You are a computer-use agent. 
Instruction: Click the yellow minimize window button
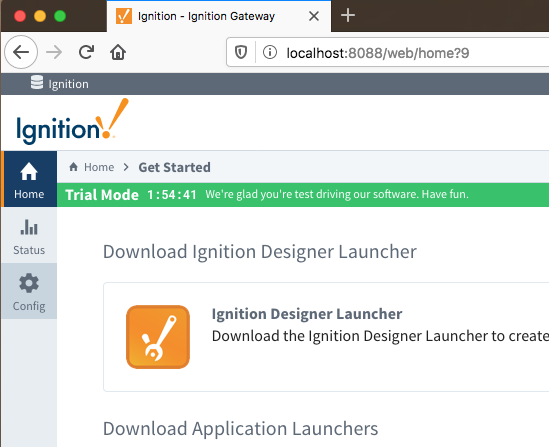[40, 16]
